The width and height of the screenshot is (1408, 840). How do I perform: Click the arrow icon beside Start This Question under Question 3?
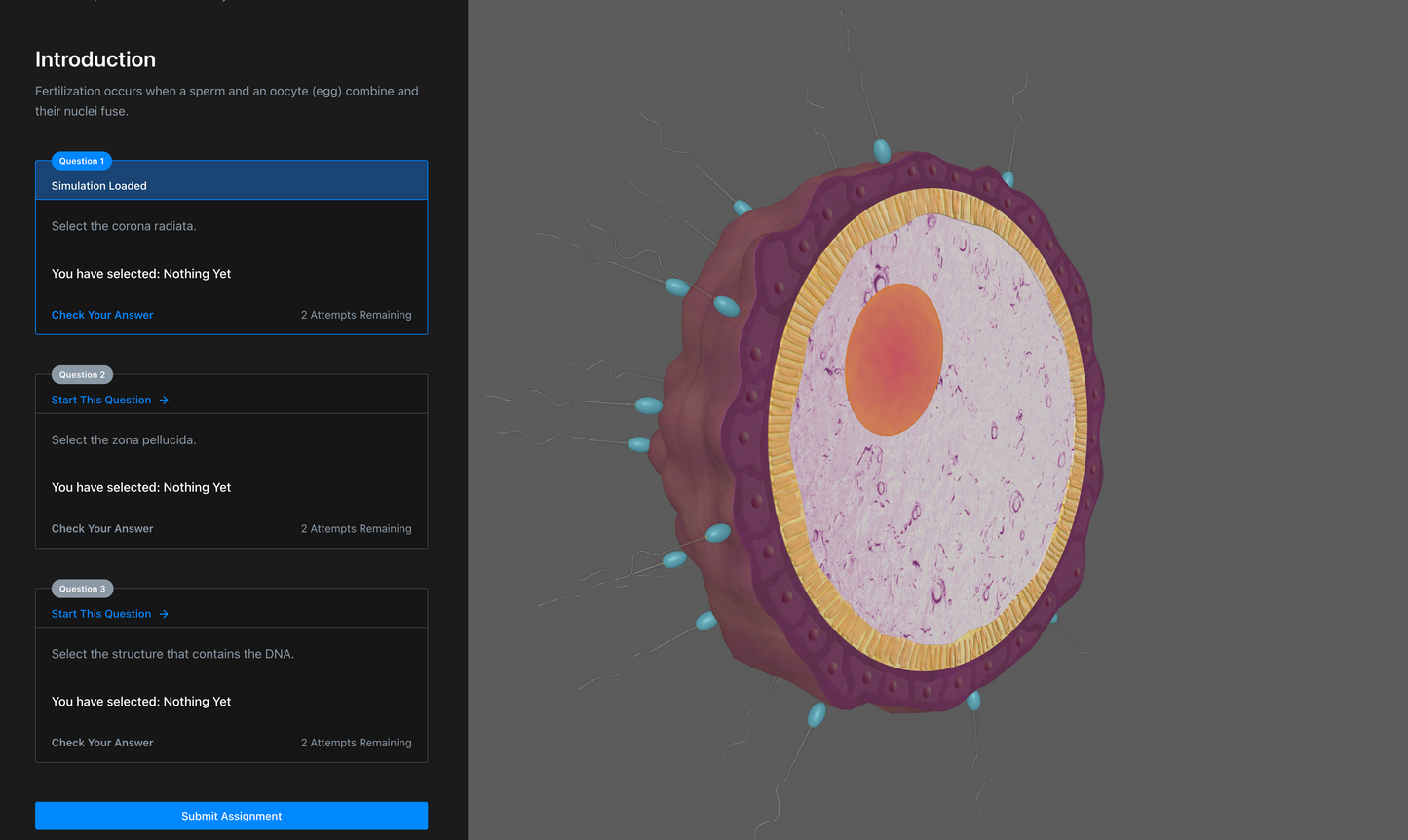click(x=166, y=613)
